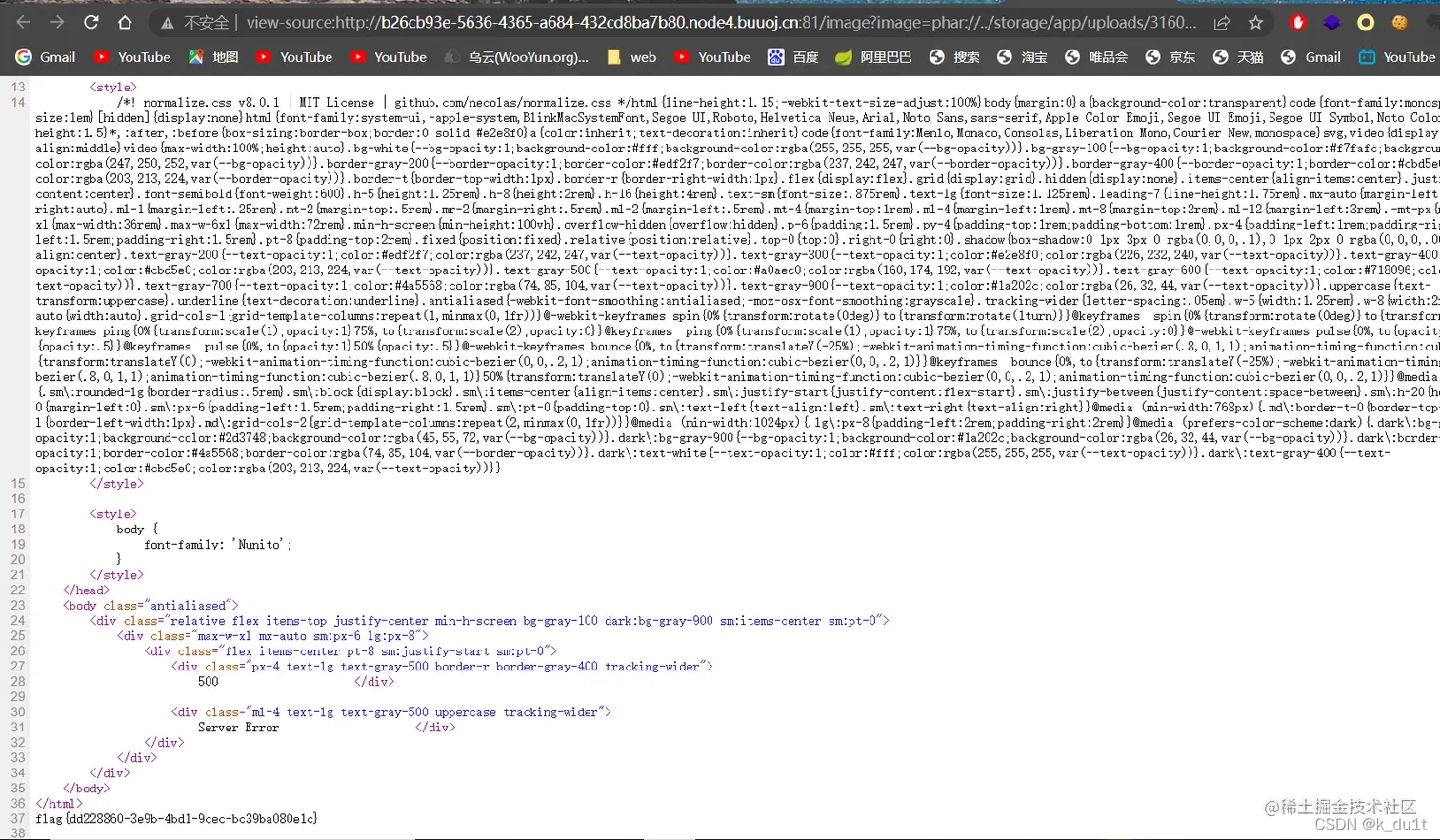Click line number 14

tap(18, 102)
